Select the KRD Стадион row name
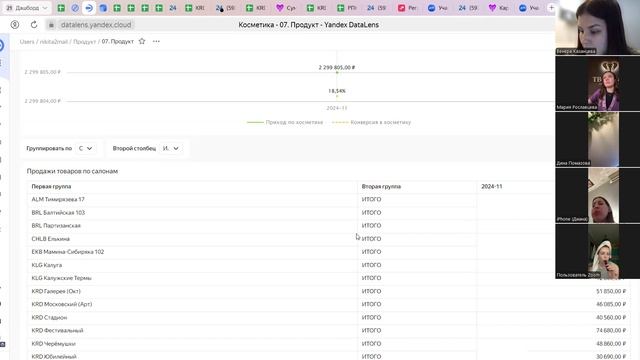Image resolution: width=640 pixels, height=360 pixels. click(x=49, y=318)
